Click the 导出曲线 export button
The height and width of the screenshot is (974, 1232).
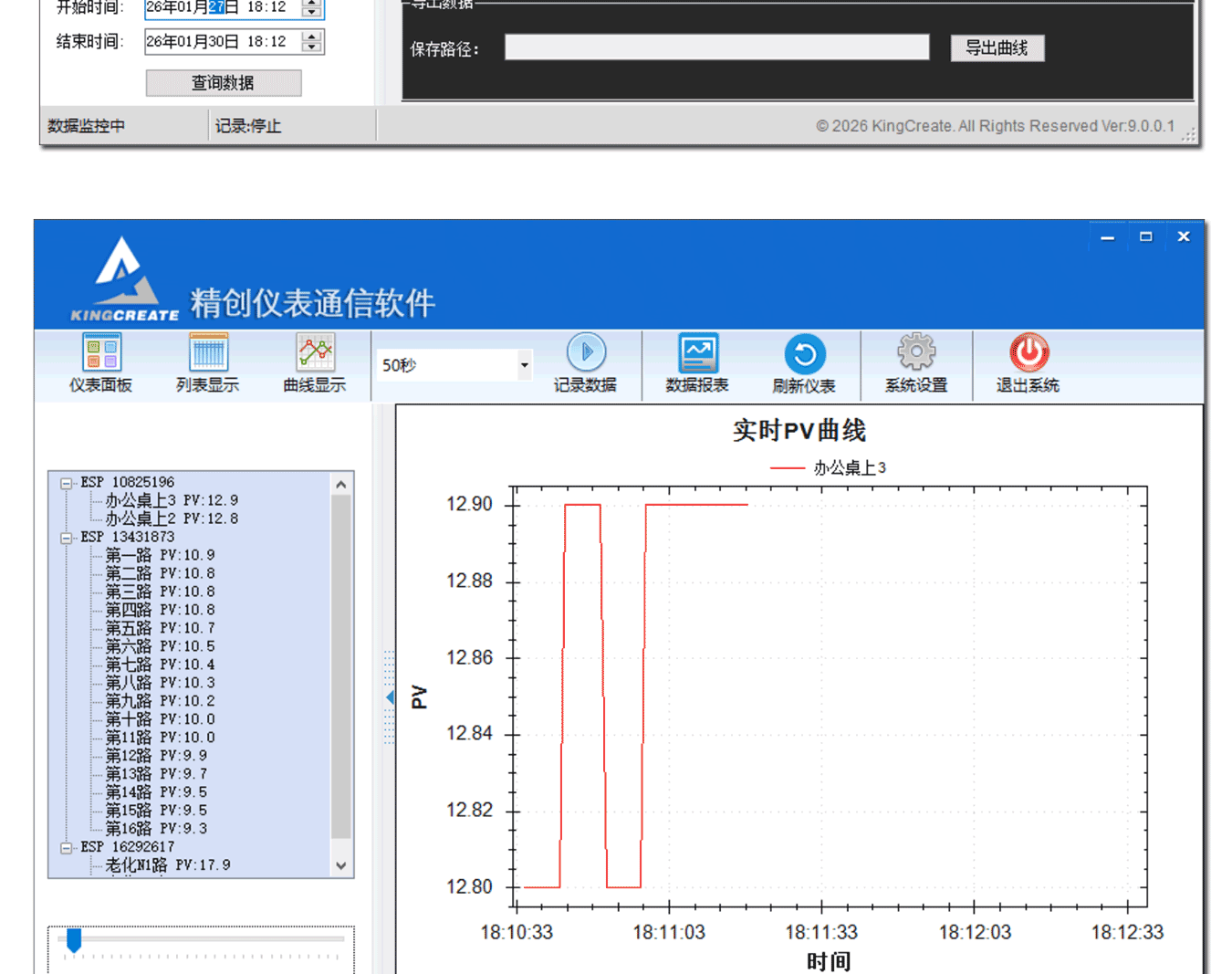(997, 48)
